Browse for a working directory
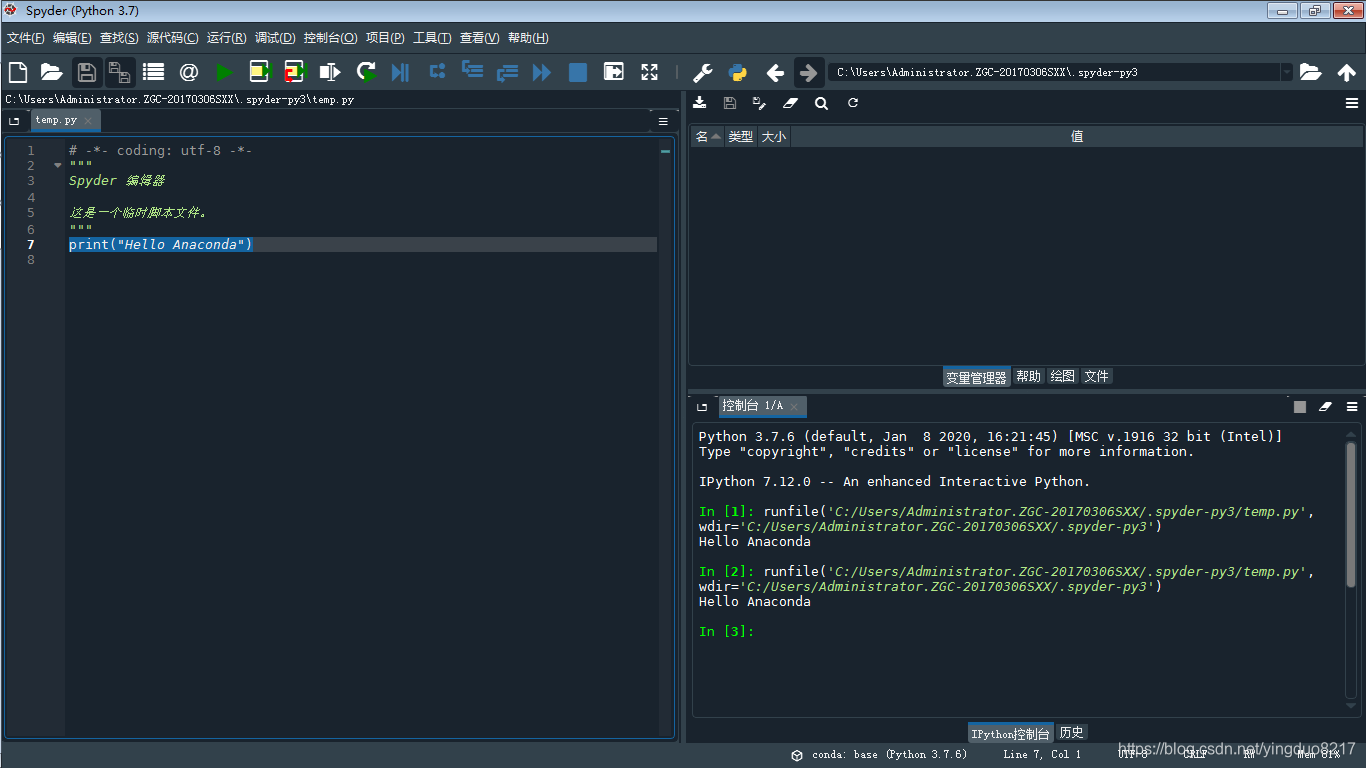Viewport: 1366px width, 768px height. (1310, 72)
